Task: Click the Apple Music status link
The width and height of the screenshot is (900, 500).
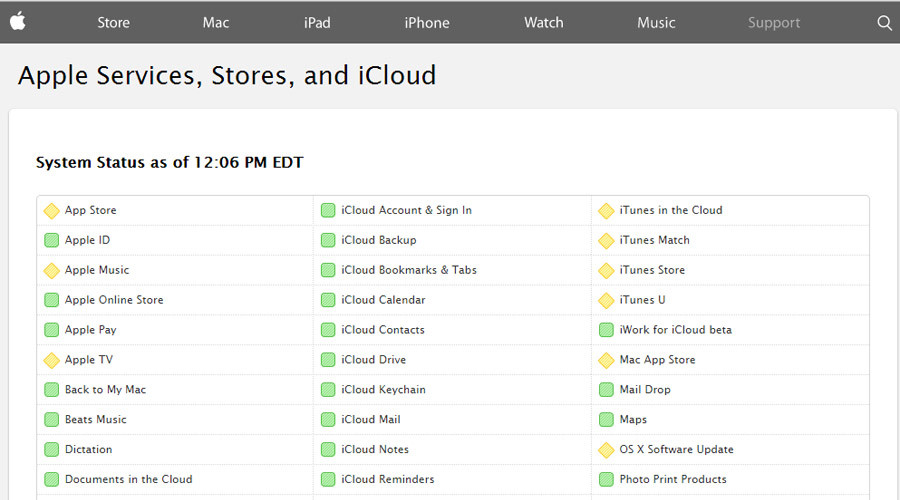Action: pos(97,270)
